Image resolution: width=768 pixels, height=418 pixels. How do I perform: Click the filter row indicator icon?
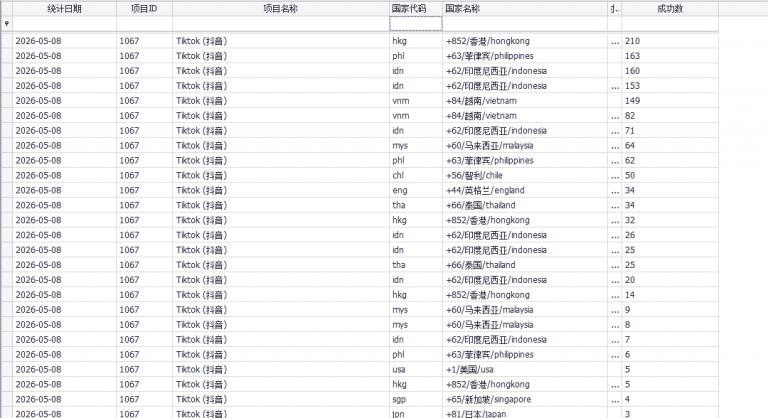pyautogui.click(x=6, y=24)
